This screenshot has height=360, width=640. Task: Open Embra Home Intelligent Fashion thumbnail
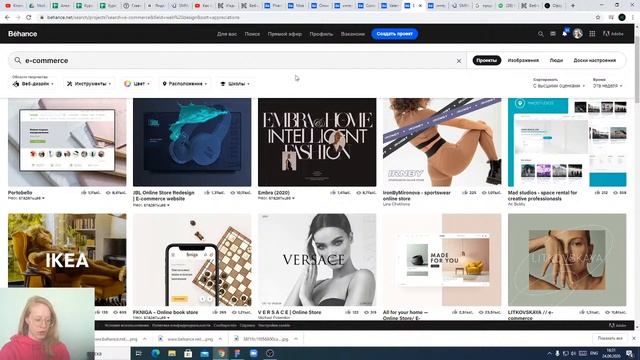click(x=317, y=142)
